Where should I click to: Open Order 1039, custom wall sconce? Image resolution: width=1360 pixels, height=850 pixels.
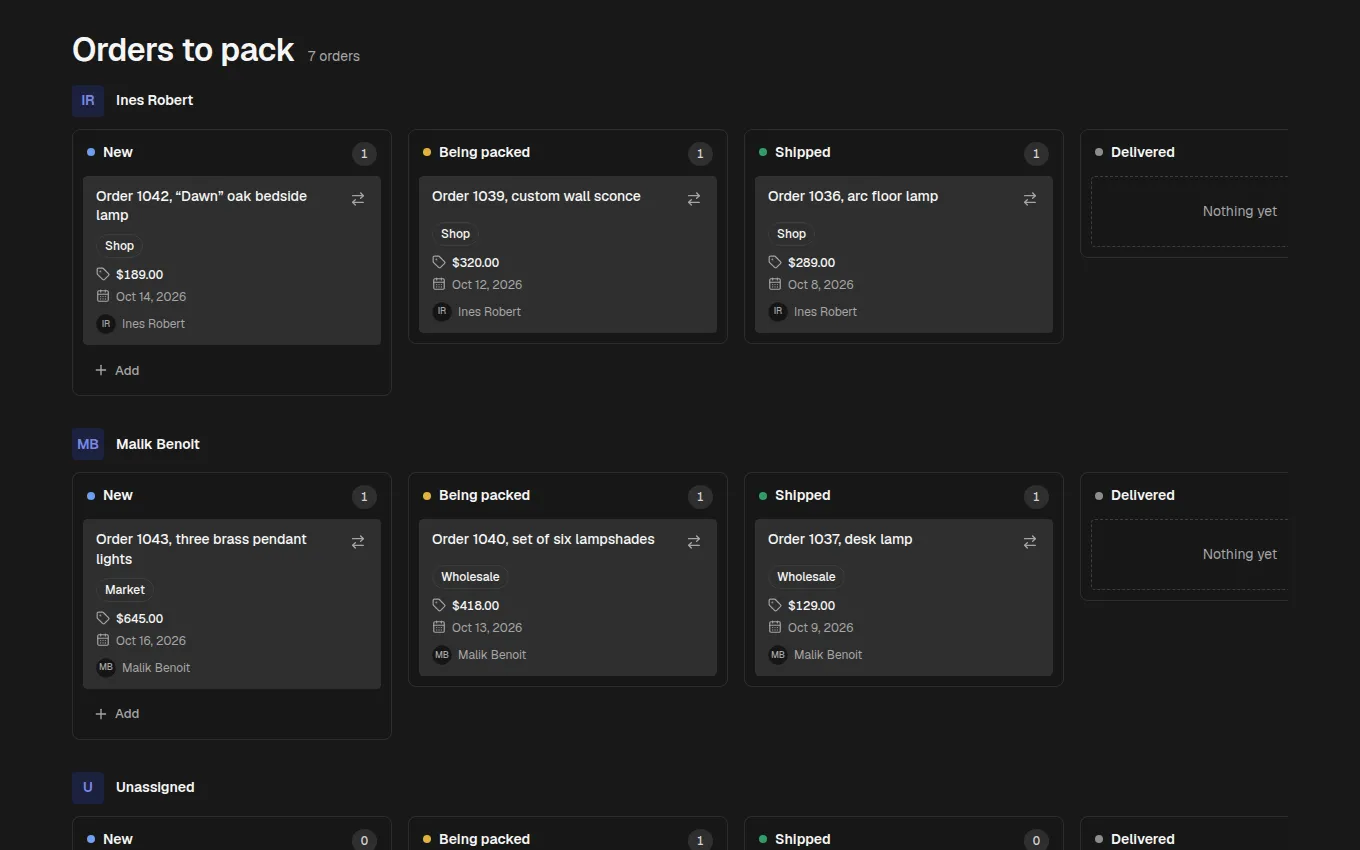[536, 196]
